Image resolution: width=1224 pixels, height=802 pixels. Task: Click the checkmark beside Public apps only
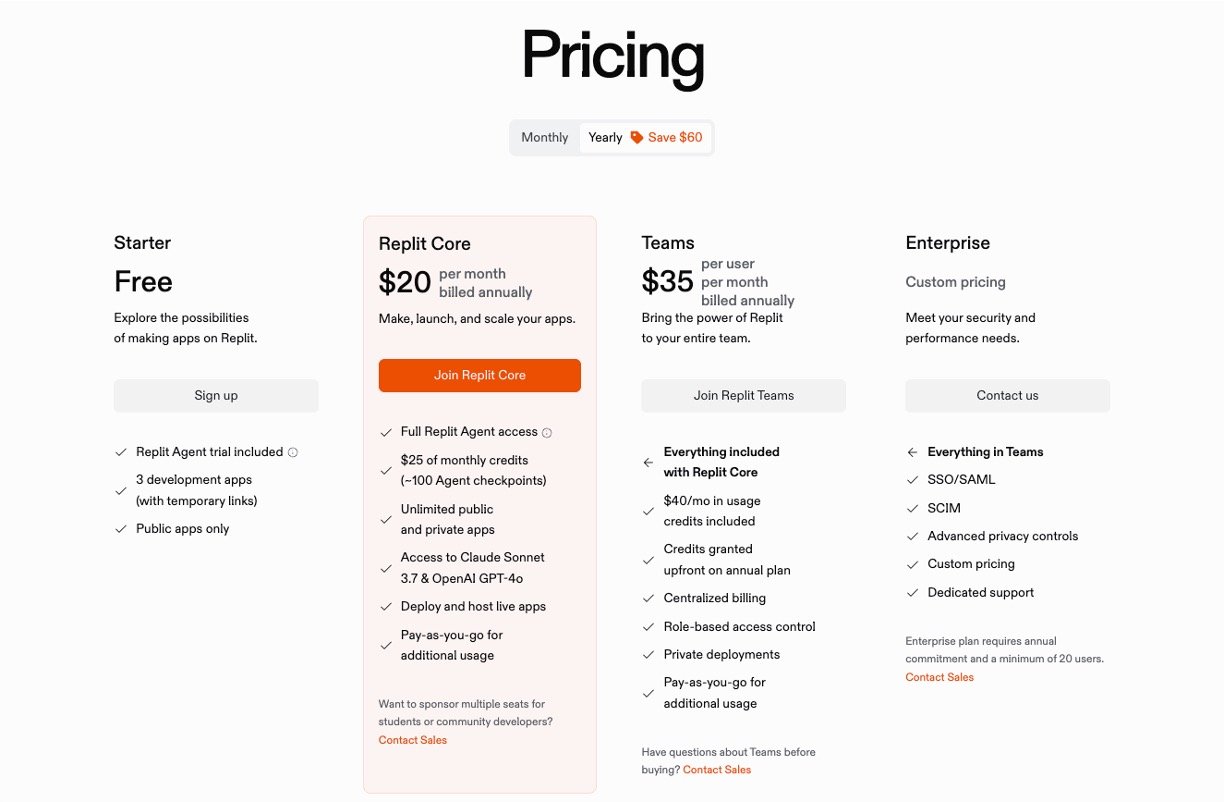coord(121,529)
